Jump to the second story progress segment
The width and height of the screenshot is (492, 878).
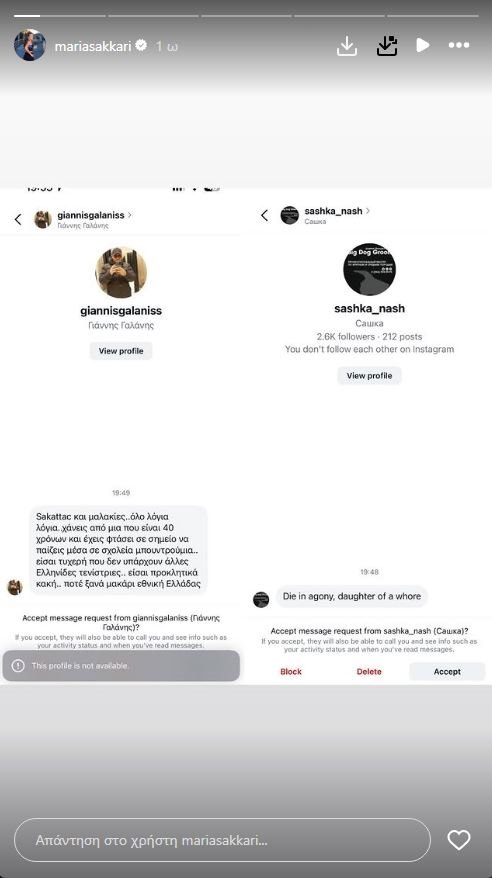[153, 16]
